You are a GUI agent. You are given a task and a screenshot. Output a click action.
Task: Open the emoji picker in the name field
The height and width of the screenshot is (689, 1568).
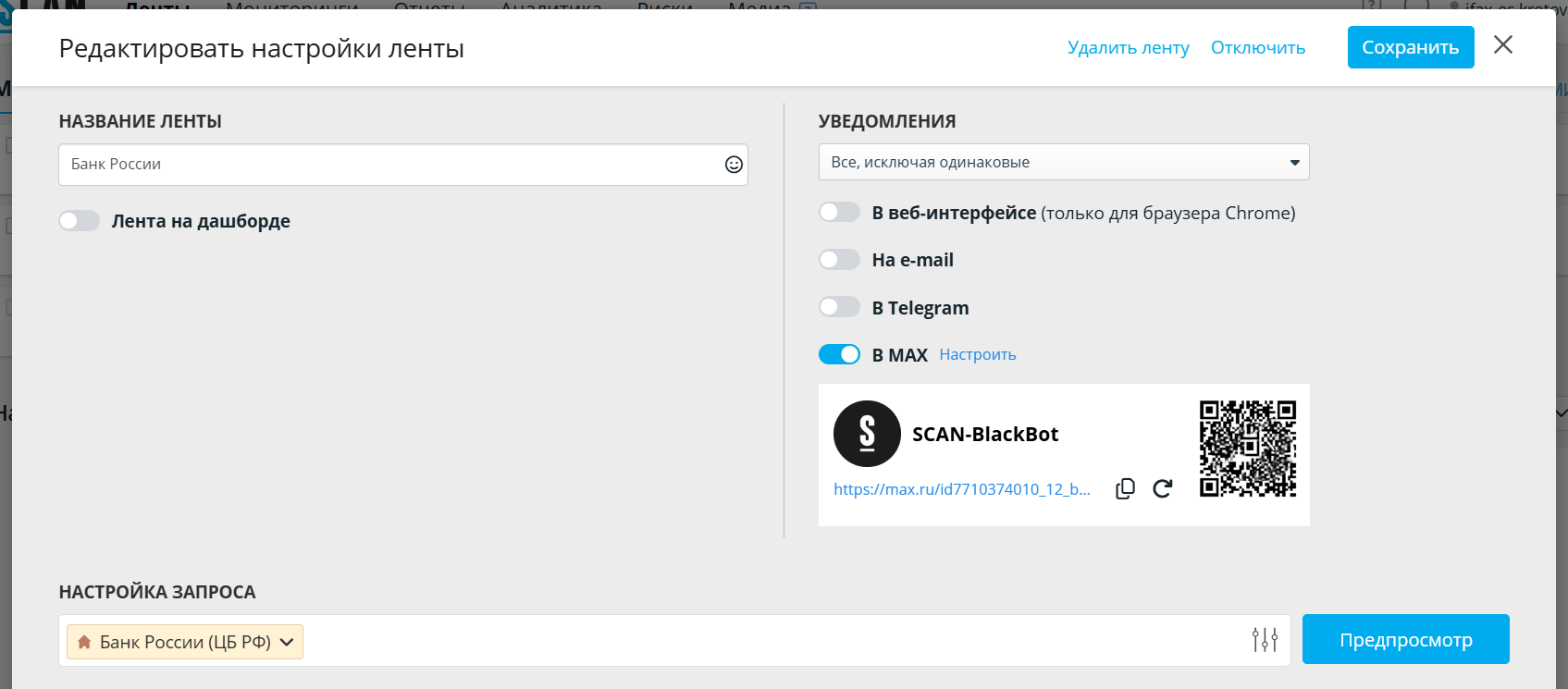pyautogui.click(x=734, y=165)
